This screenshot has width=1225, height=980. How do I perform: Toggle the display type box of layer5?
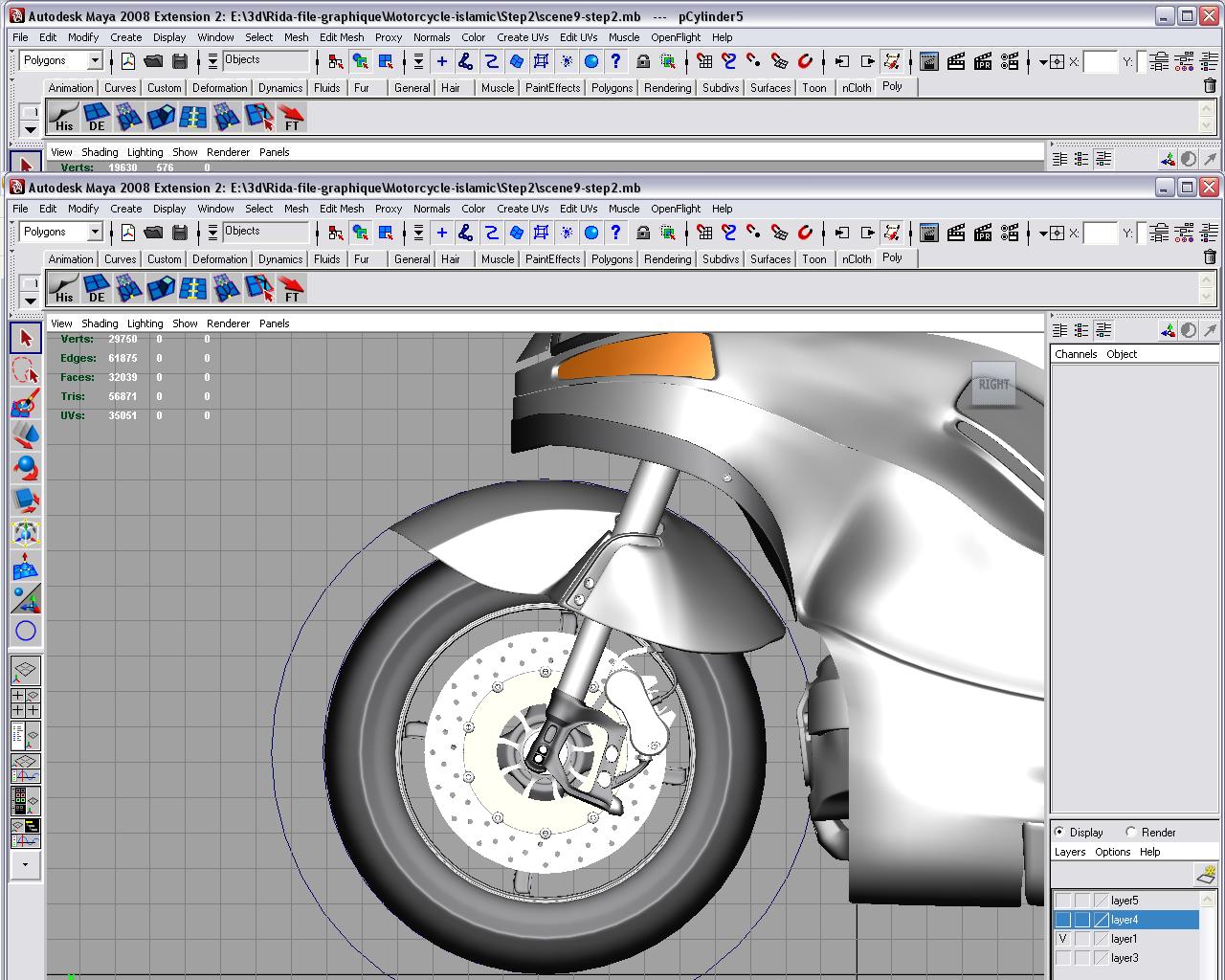pyautogui.click(x=1081, y=901)
